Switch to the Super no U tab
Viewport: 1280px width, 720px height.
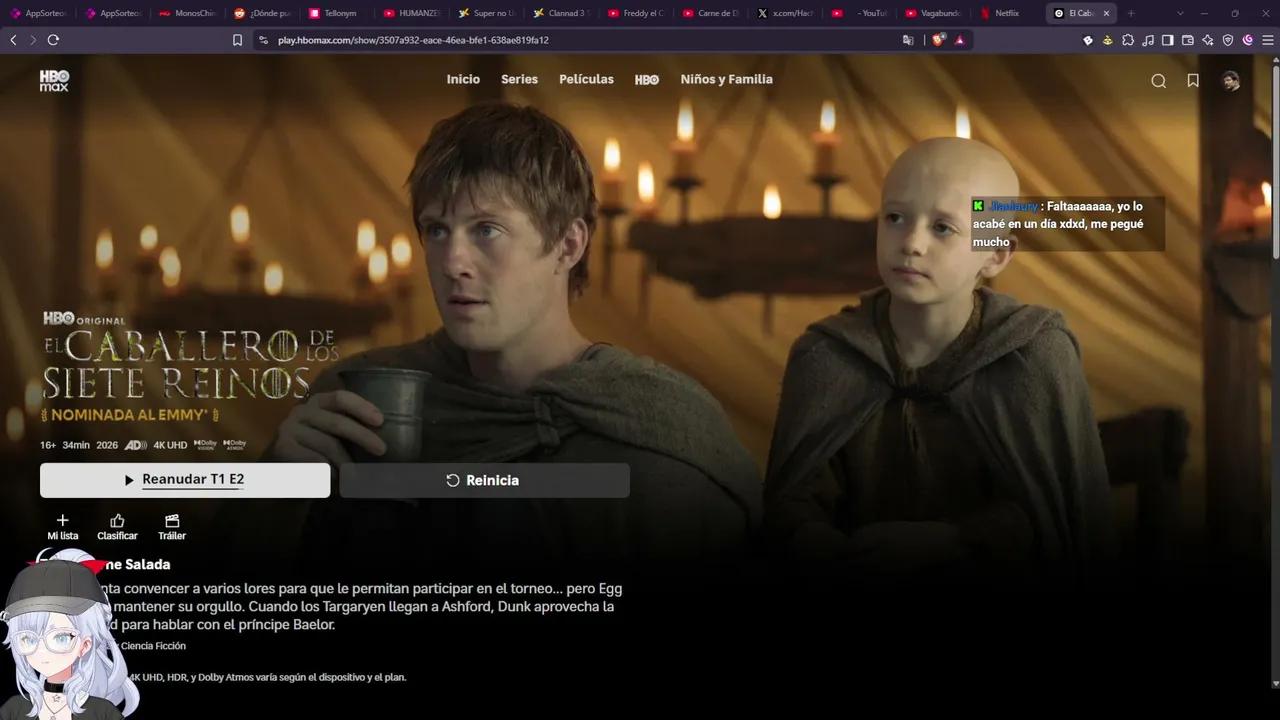coord(488,13)
